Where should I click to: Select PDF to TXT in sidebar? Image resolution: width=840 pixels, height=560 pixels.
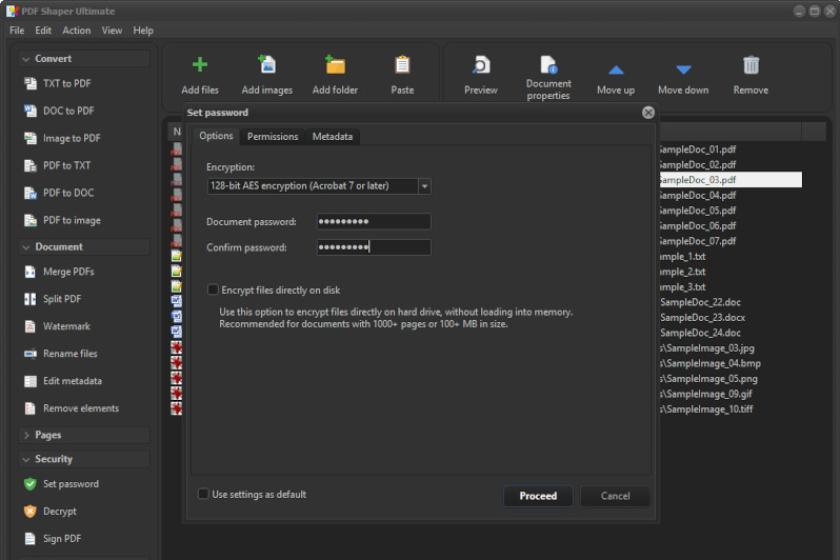pyautogui.click(x=66, y=166)
